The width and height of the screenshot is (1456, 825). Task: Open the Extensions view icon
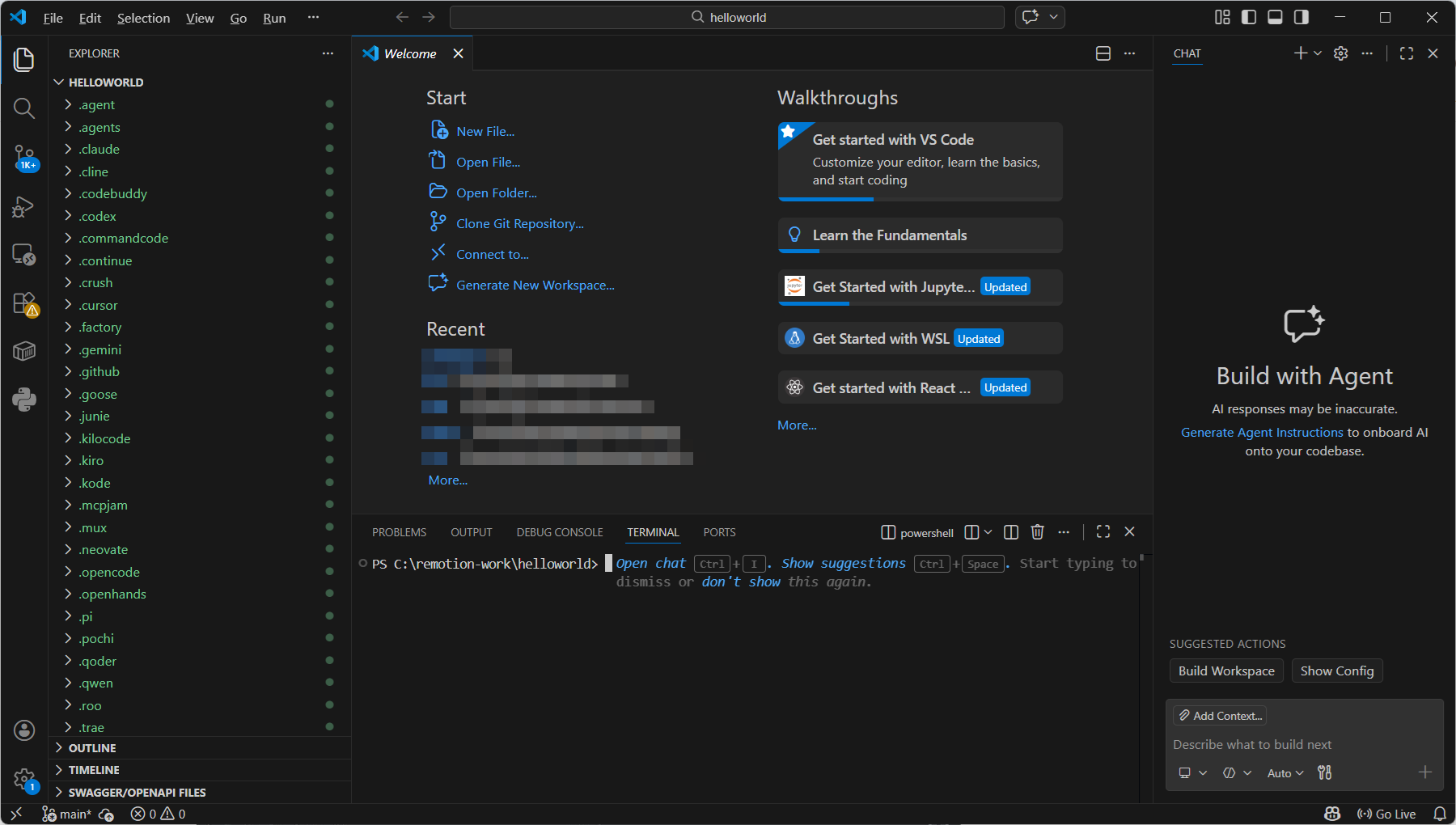click(24, 303)
